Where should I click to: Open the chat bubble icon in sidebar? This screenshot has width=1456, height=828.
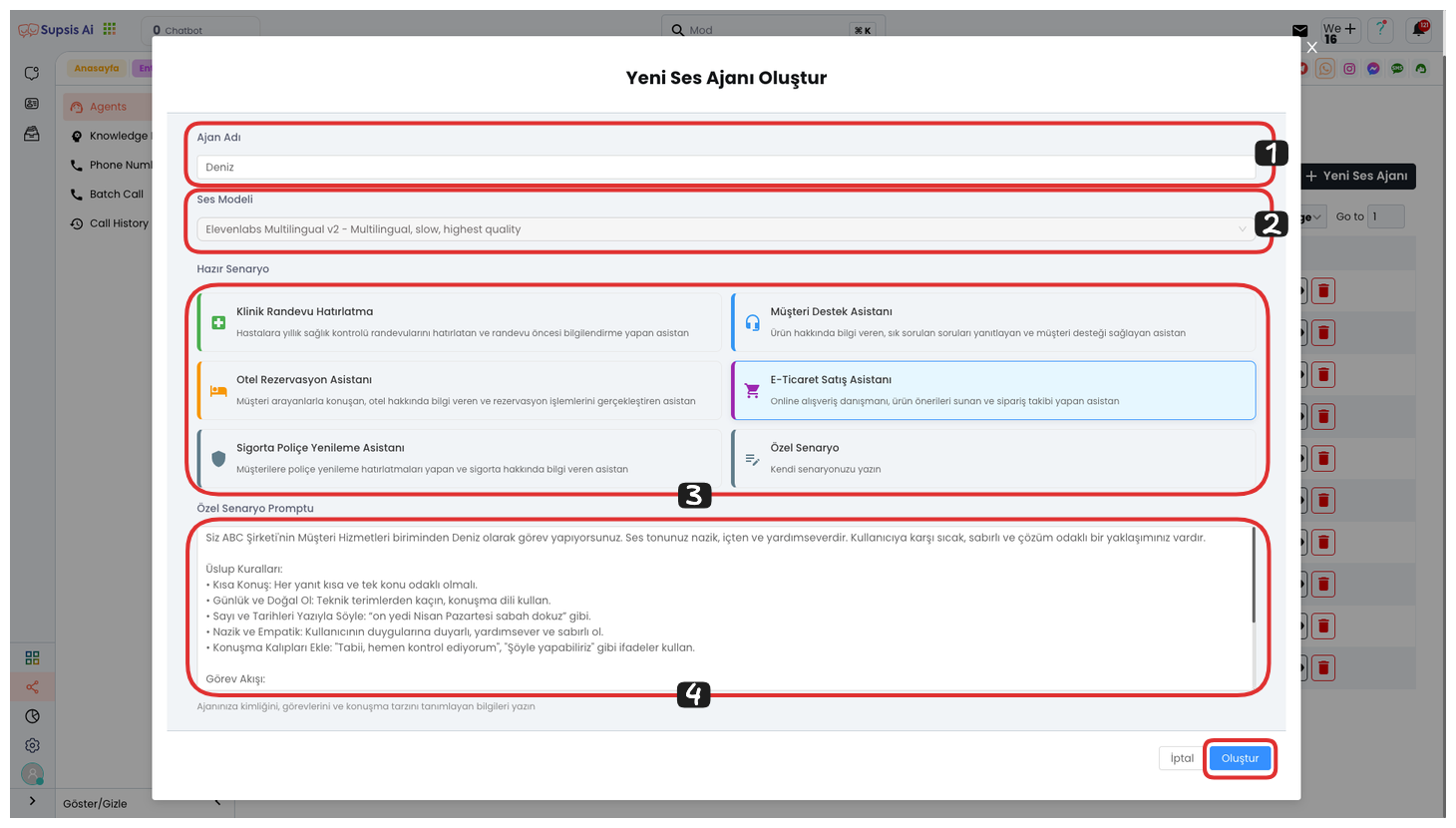32,74
